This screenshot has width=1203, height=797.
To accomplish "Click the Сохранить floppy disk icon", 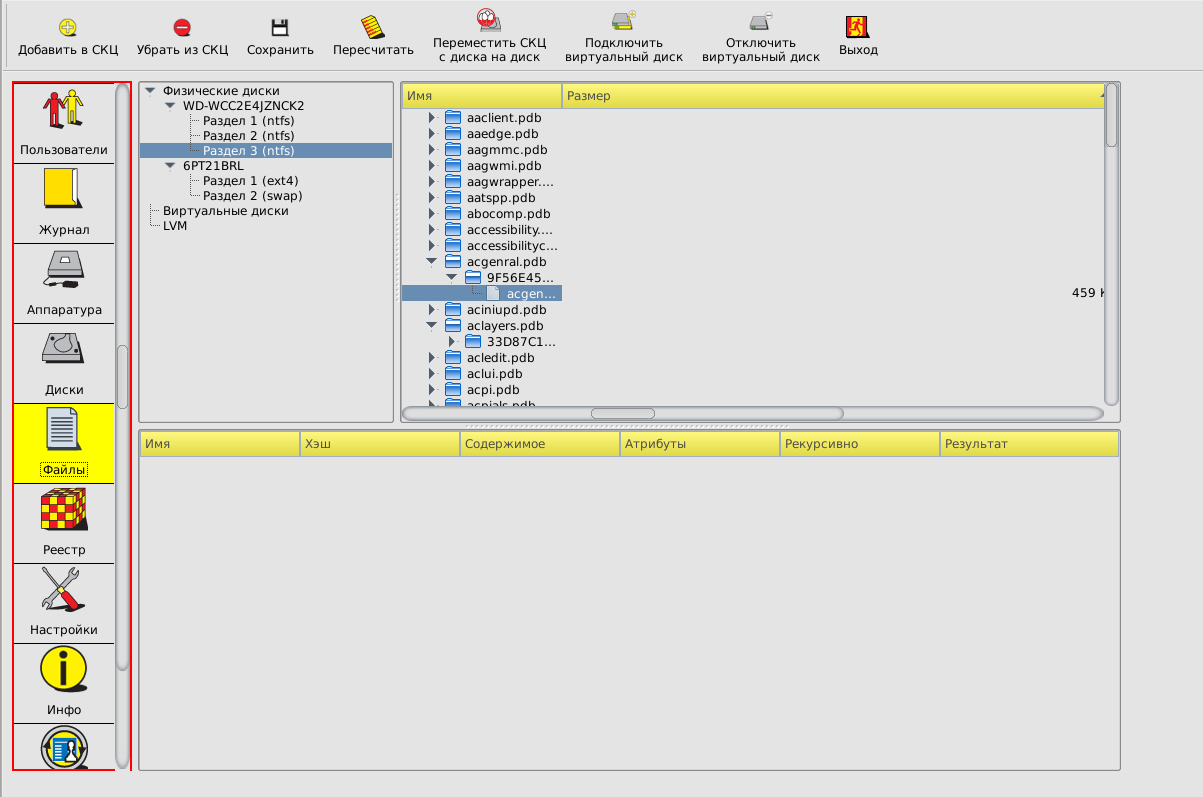I will (x=280, y=28).
